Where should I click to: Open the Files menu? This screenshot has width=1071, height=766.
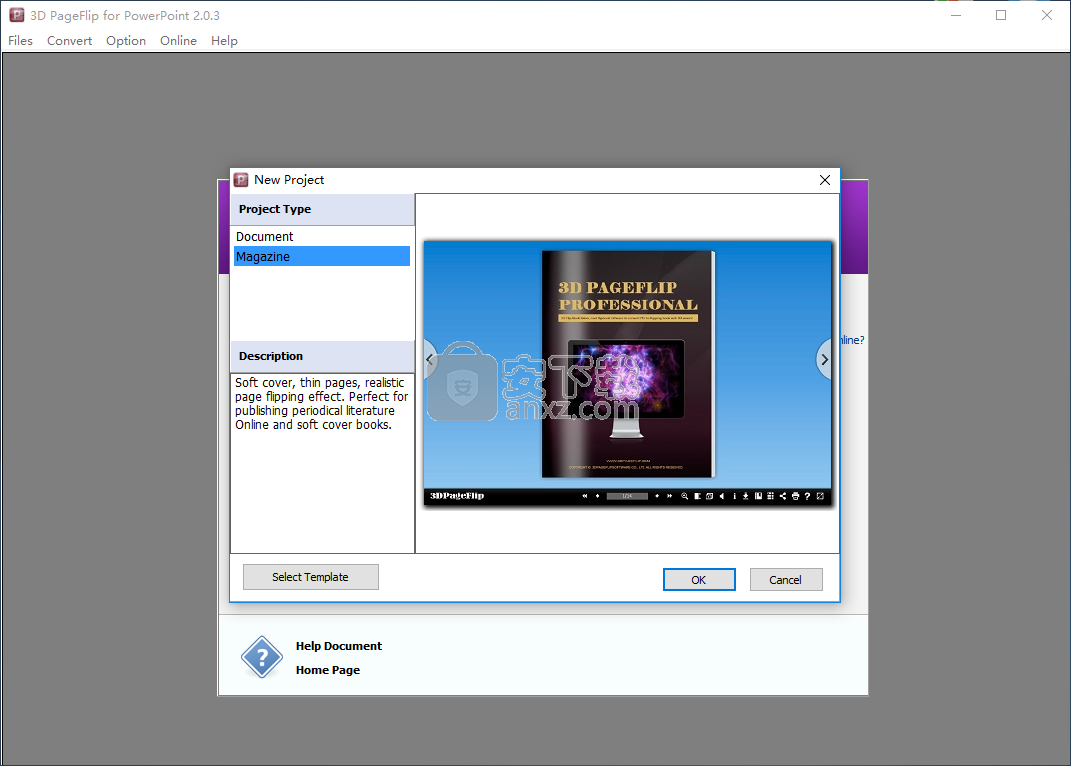click(20, 40)
